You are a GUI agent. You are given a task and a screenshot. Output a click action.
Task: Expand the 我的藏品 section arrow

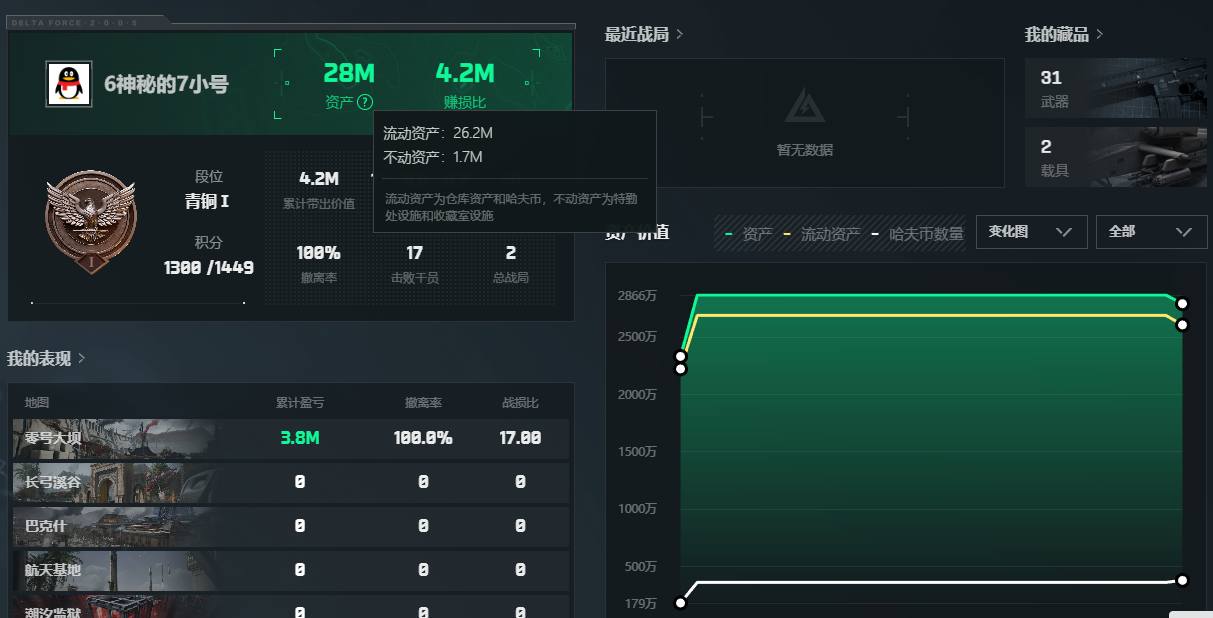coord(1100,35)
